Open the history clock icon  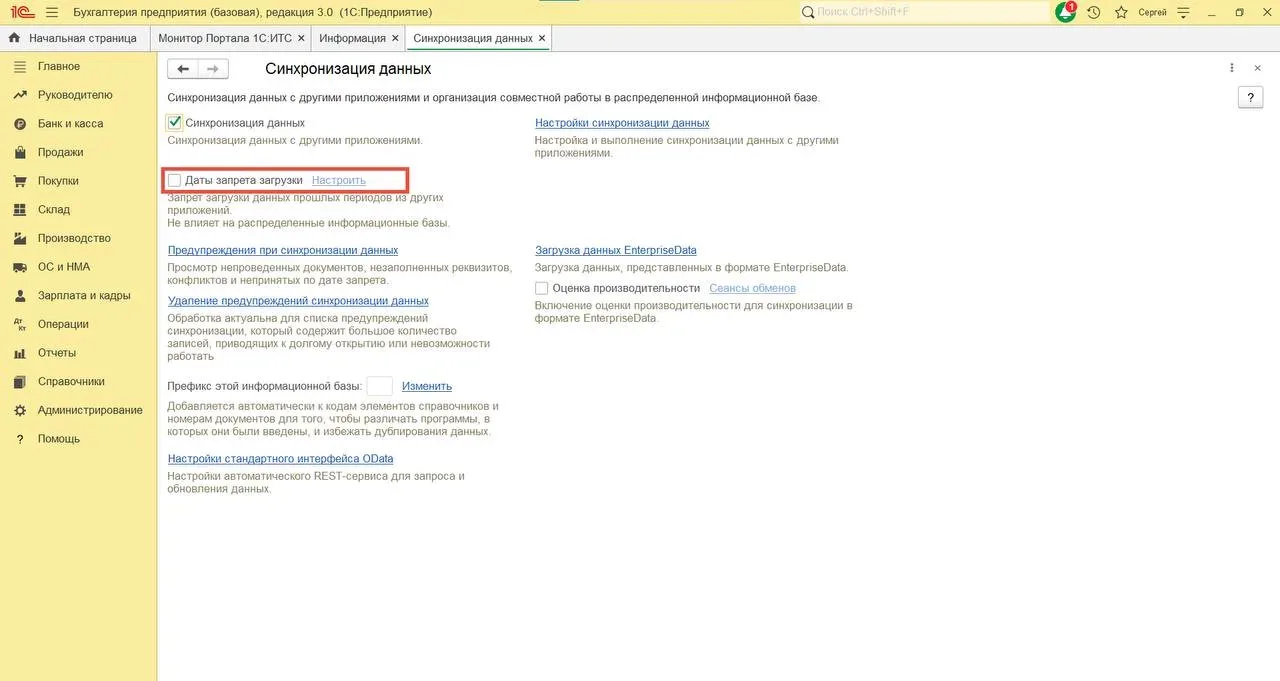[1094, 12]
